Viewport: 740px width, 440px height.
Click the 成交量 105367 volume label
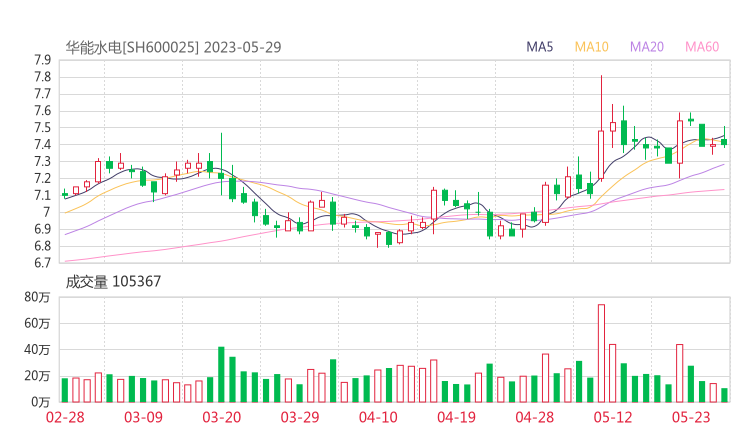pyautogui.click(x=113, y=282)
